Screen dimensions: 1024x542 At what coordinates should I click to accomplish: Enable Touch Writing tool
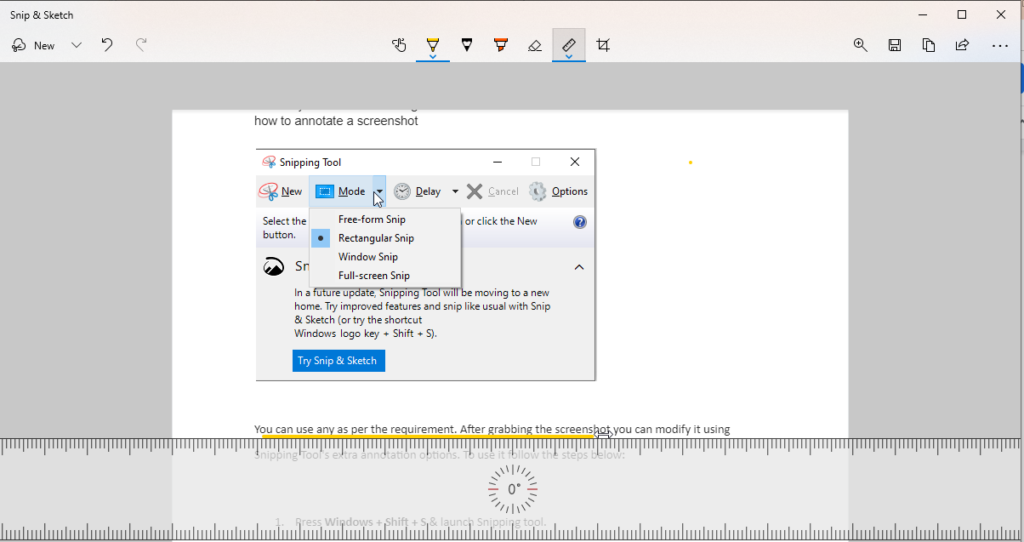pyautogui.click(x=399, y=45)
